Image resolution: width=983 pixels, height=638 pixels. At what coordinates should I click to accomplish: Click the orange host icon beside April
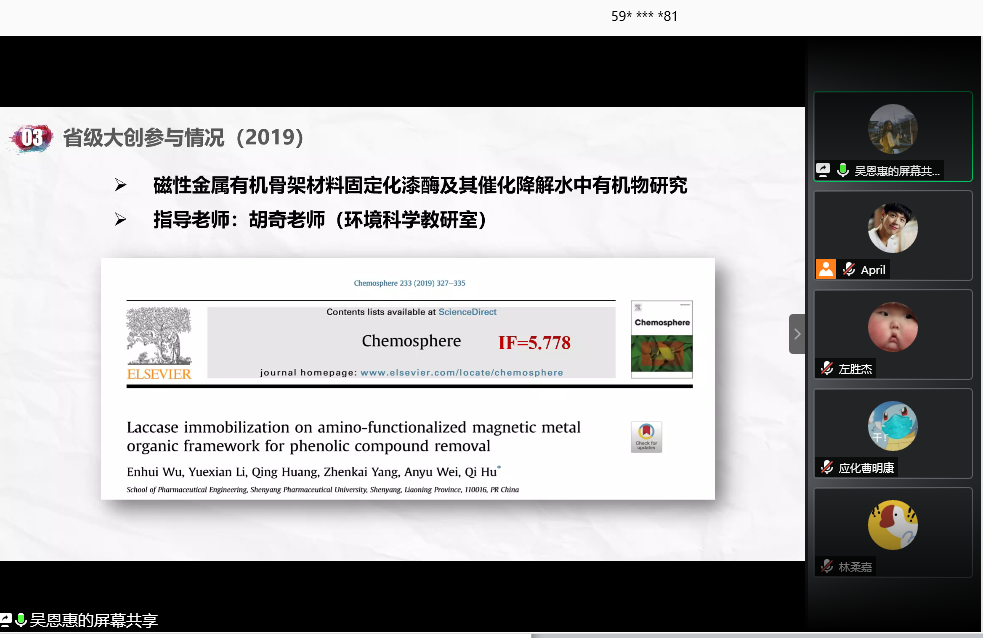click(x=826, y=269)
